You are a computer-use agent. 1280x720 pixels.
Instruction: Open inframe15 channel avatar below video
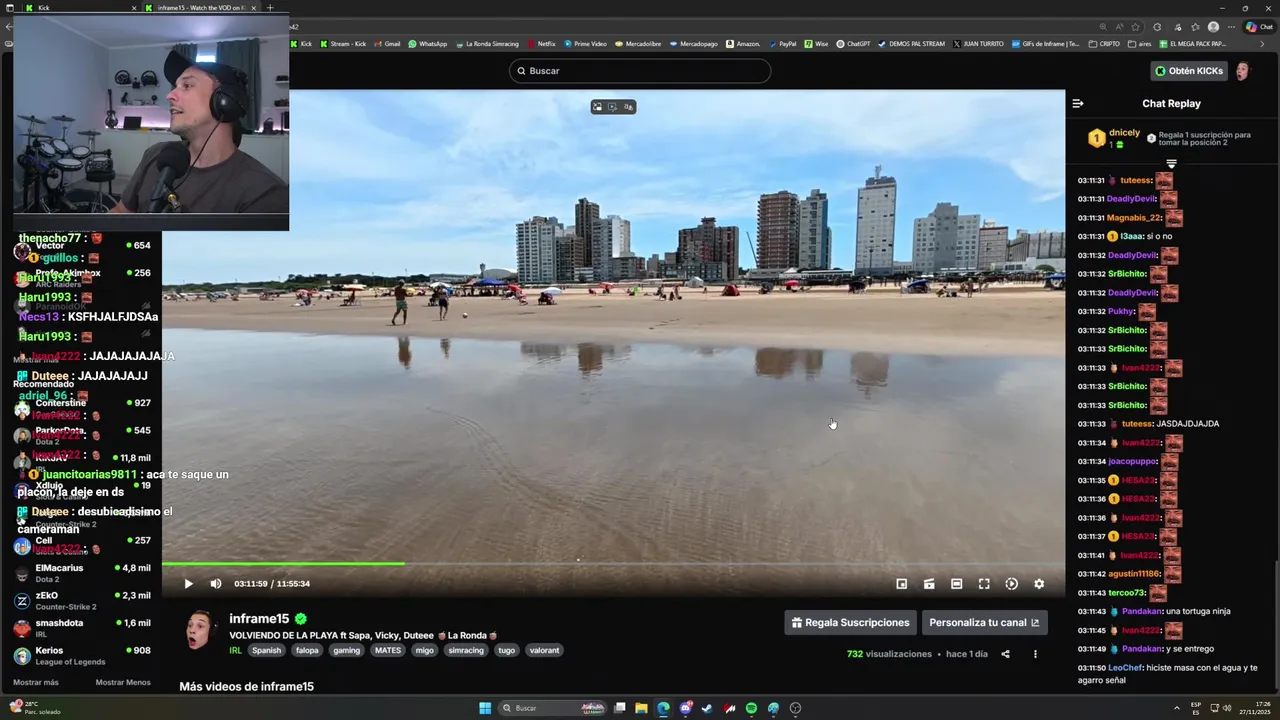pyautogui.click(x=200, y=630)
